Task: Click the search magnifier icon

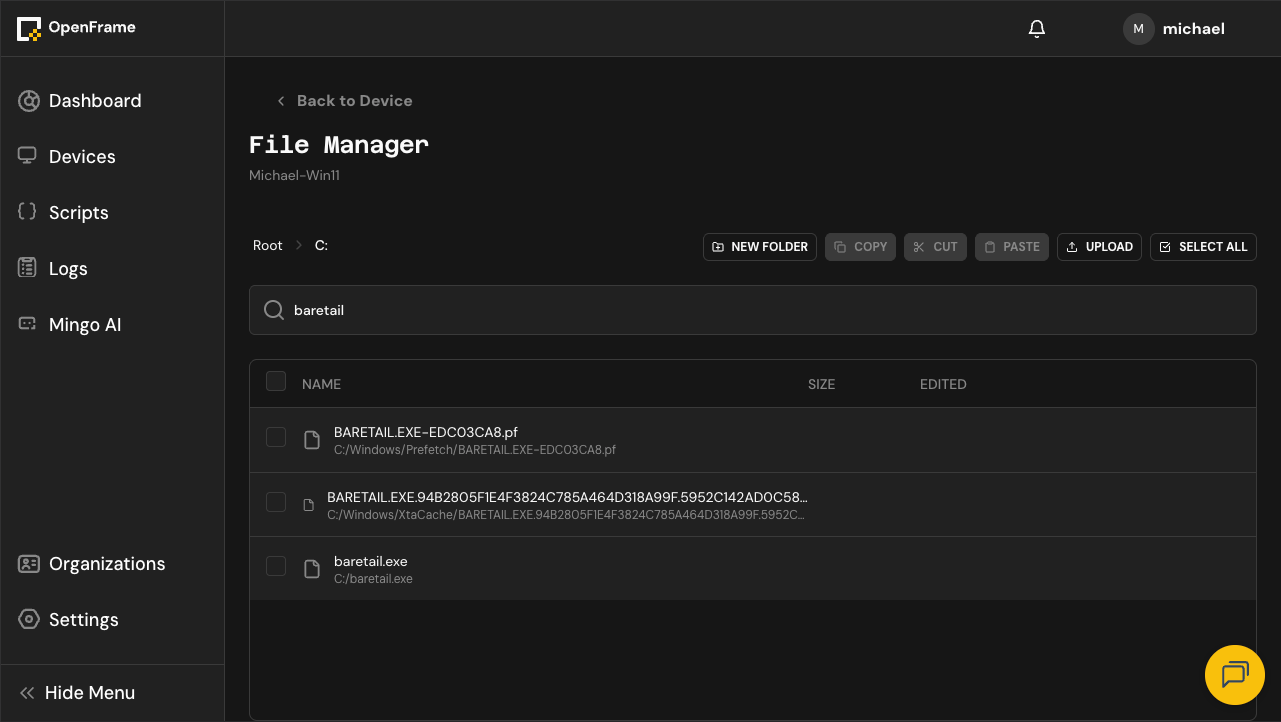Action: pos(273,310)
